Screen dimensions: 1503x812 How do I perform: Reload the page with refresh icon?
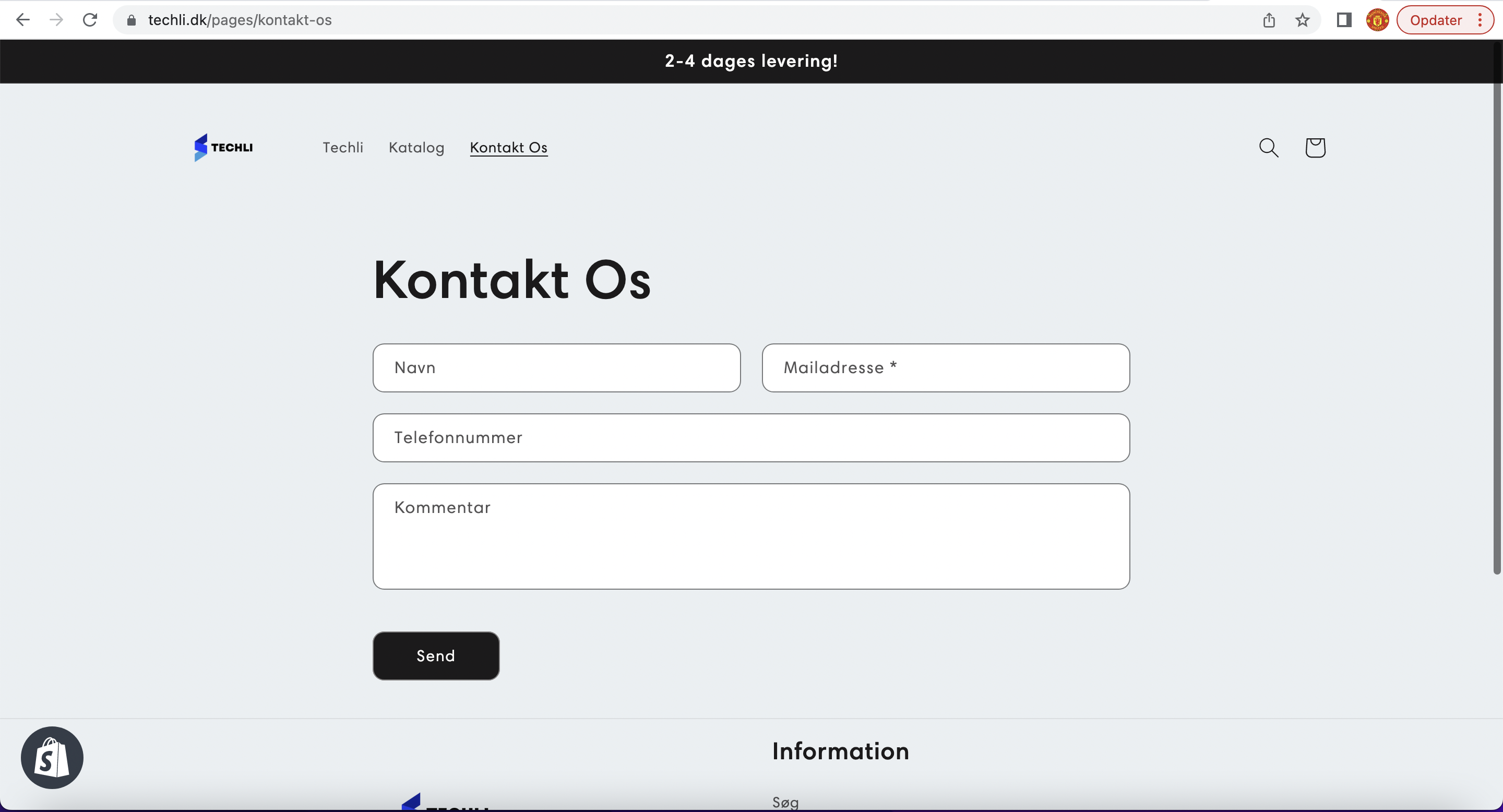90,20
